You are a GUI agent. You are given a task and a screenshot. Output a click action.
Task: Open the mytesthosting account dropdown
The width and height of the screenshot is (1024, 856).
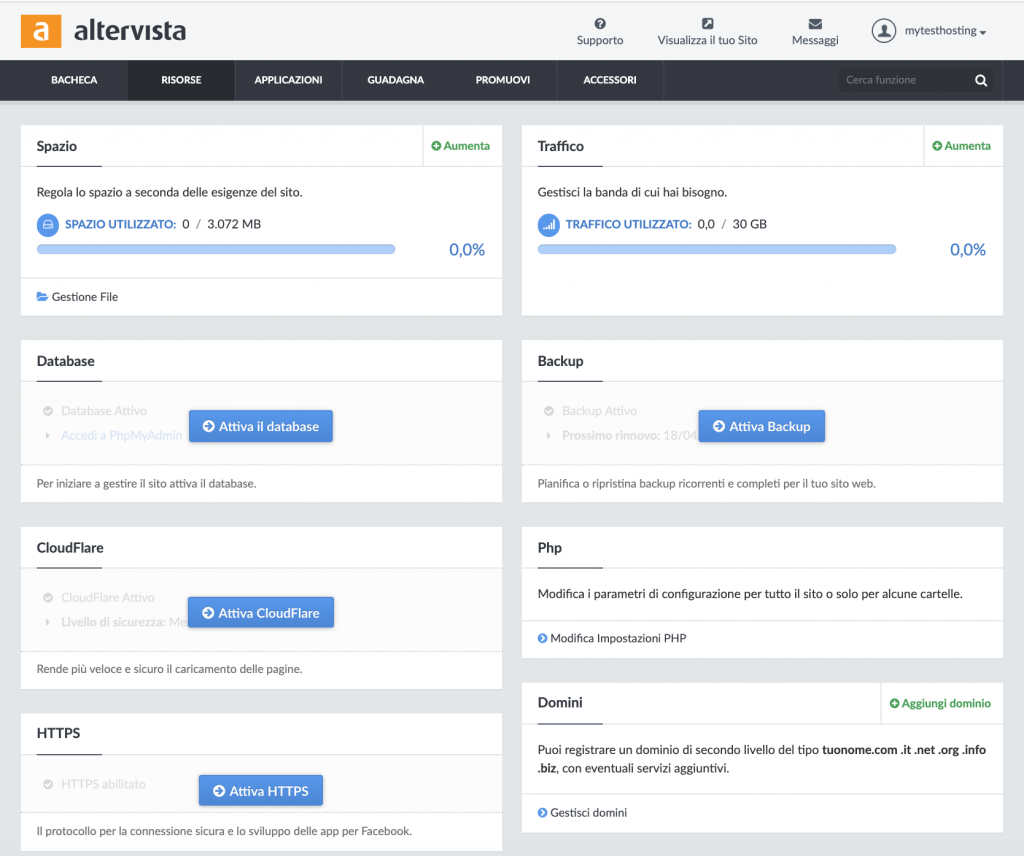pos(945,31)
